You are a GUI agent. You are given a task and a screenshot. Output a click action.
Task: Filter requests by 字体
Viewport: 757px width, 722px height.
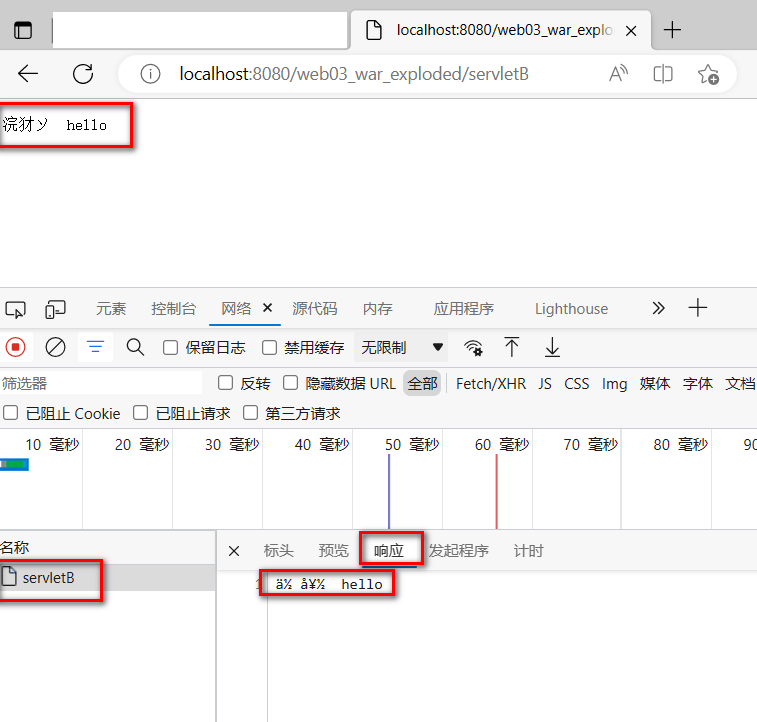click(x=698, y=384)
